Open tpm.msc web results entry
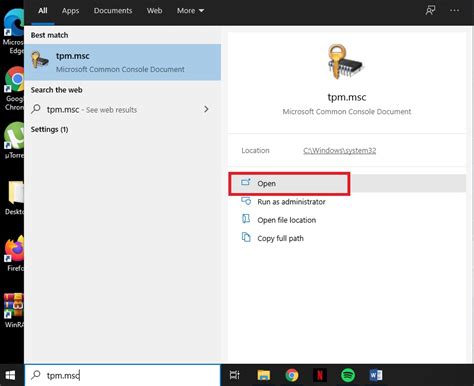 [122, 109]
